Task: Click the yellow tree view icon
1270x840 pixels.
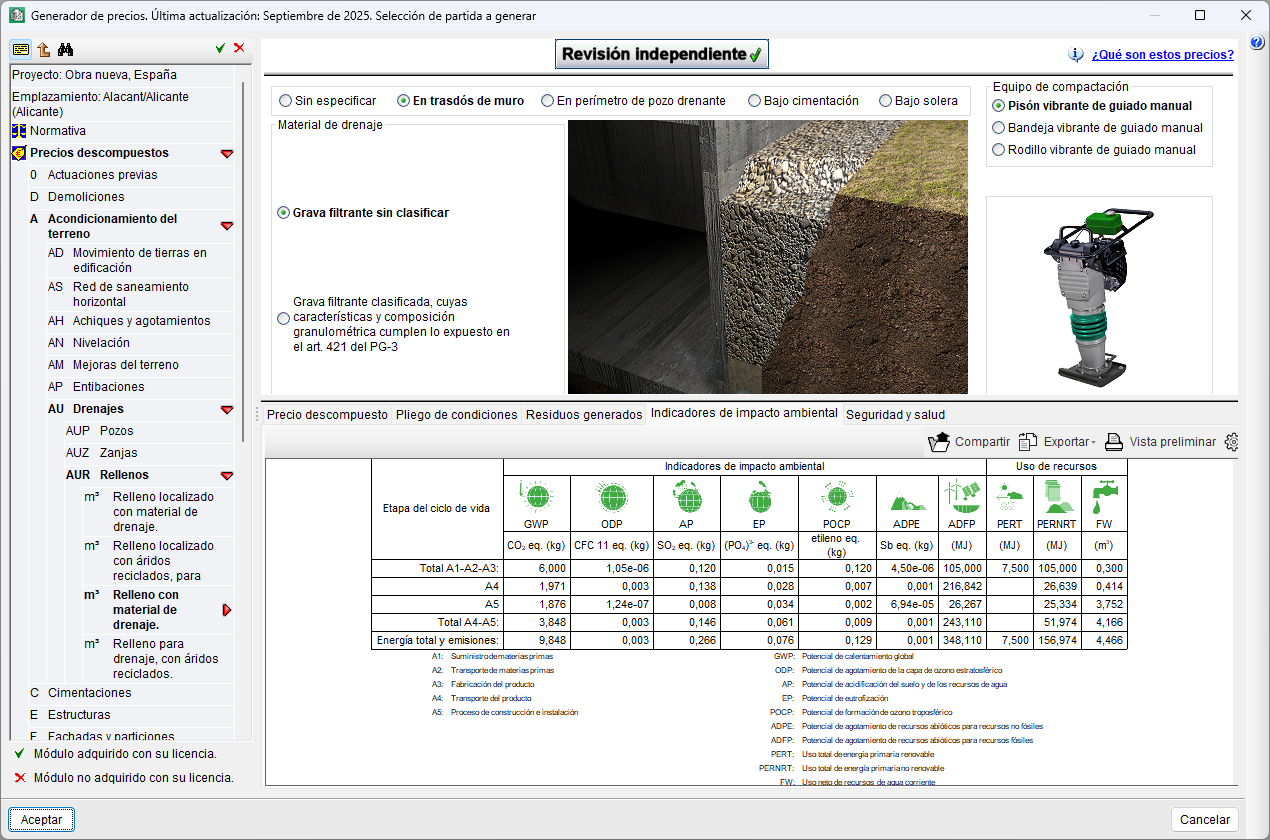Action: pos(20,50)
